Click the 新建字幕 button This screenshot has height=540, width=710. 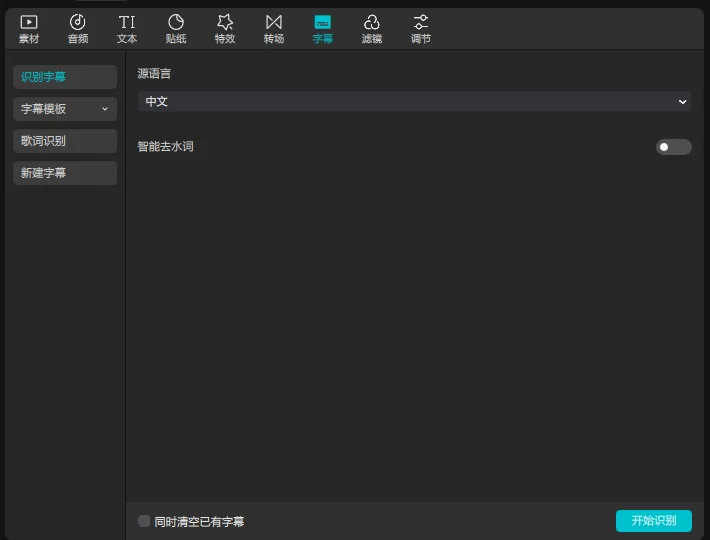click(65, 173)
